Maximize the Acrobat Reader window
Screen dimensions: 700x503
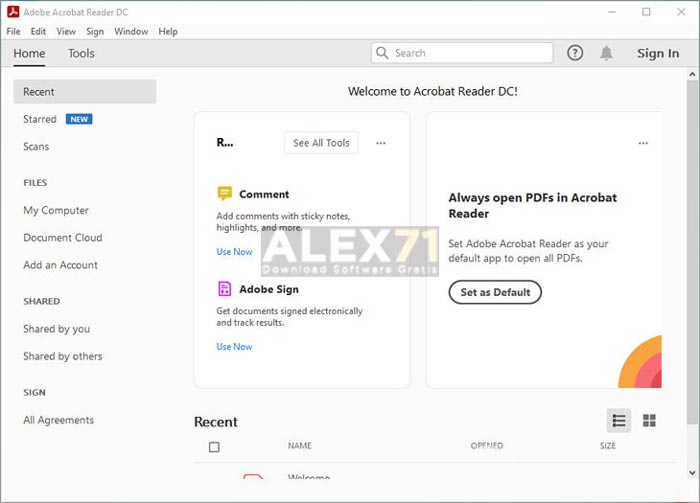tap(646, 12)
